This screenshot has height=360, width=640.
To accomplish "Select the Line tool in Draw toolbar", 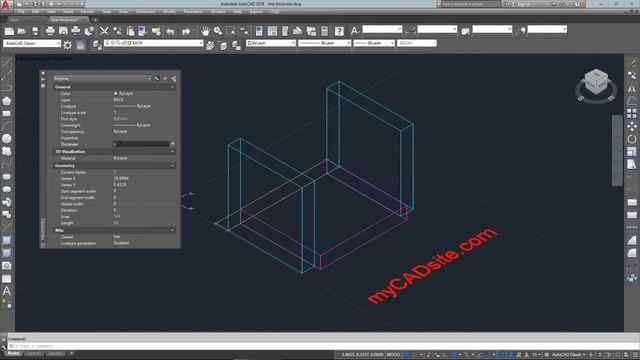I will coord(7,62).
